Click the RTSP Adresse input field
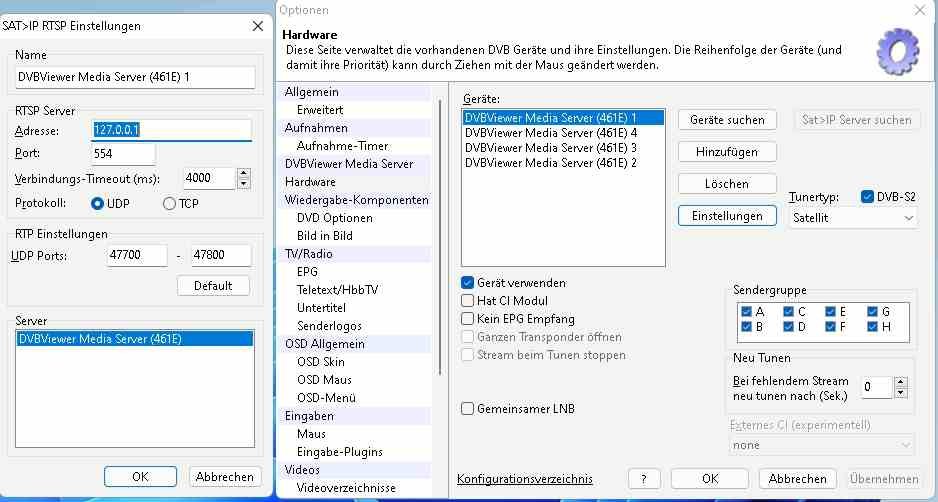The image size is (938, 502). 170,130
